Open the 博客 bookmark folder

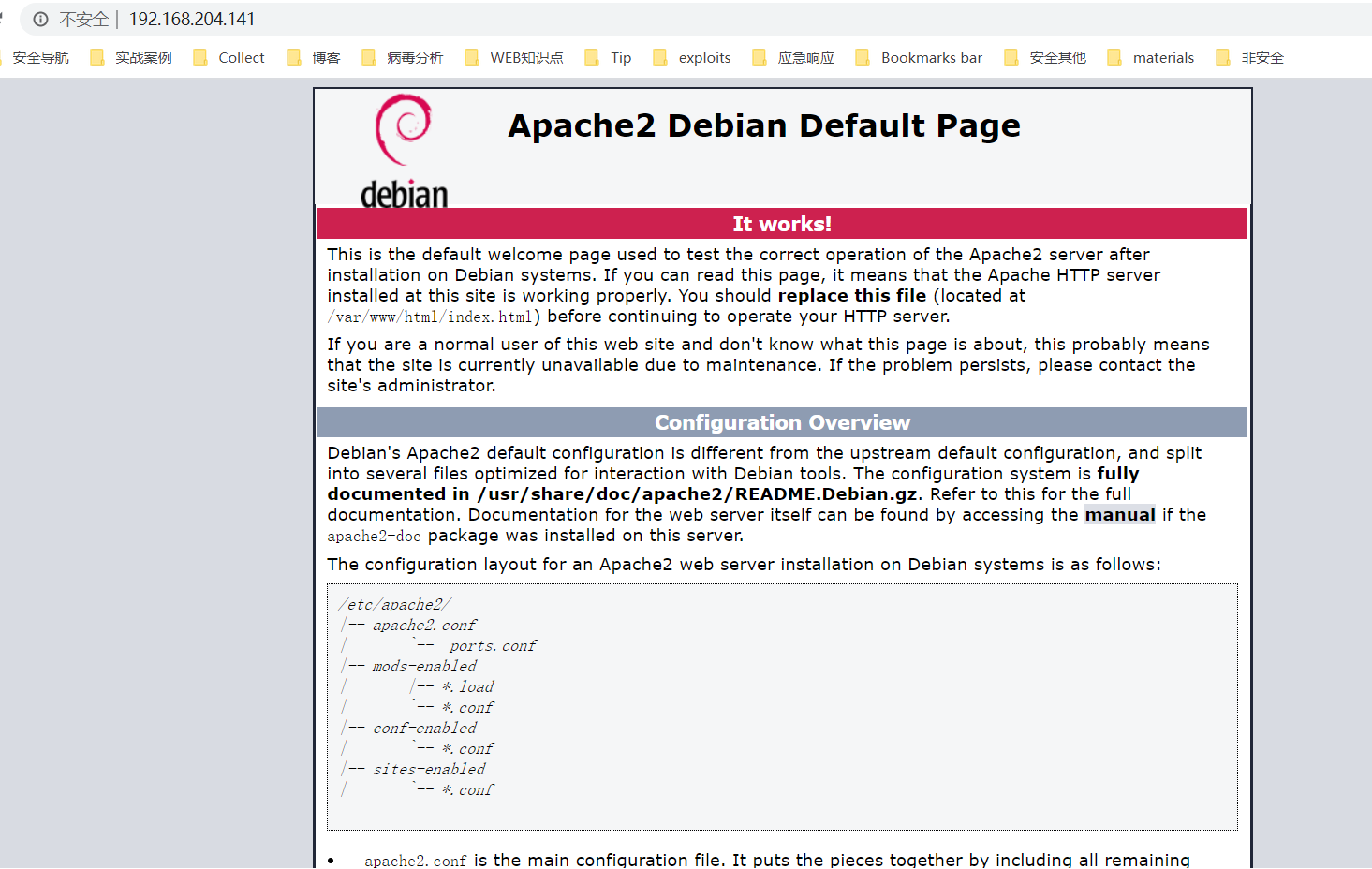pos(314,57)
